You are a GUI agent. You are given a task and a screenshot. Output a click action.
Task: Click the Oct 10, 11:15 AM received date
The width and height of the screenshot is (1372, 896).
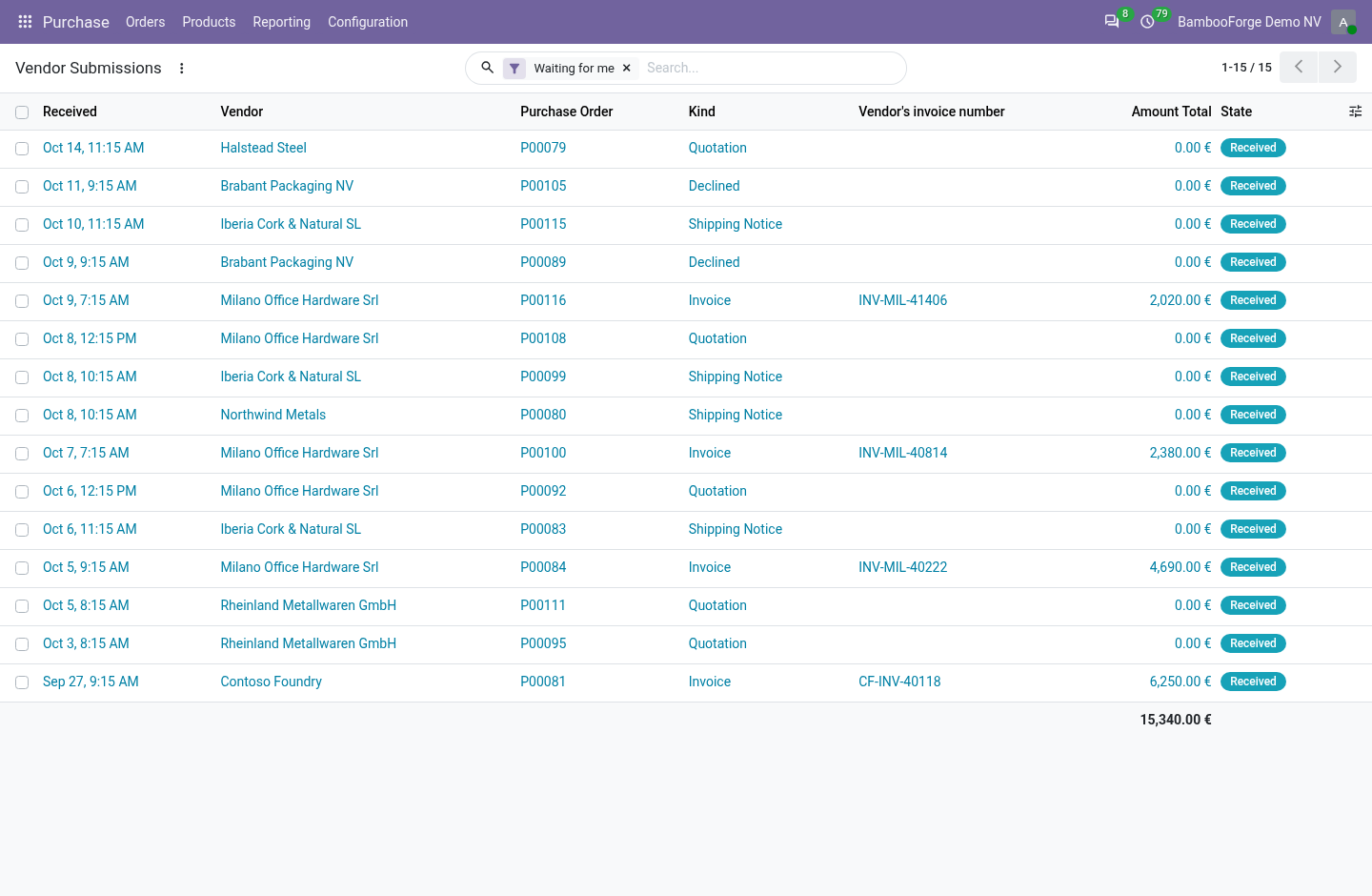[x=93, y=224]
